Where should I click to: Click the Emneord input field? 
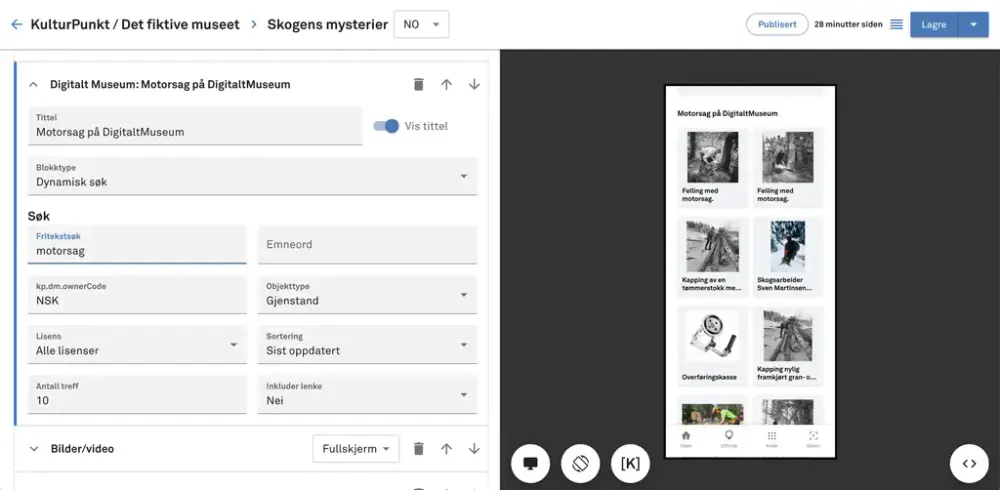(367, 244)
